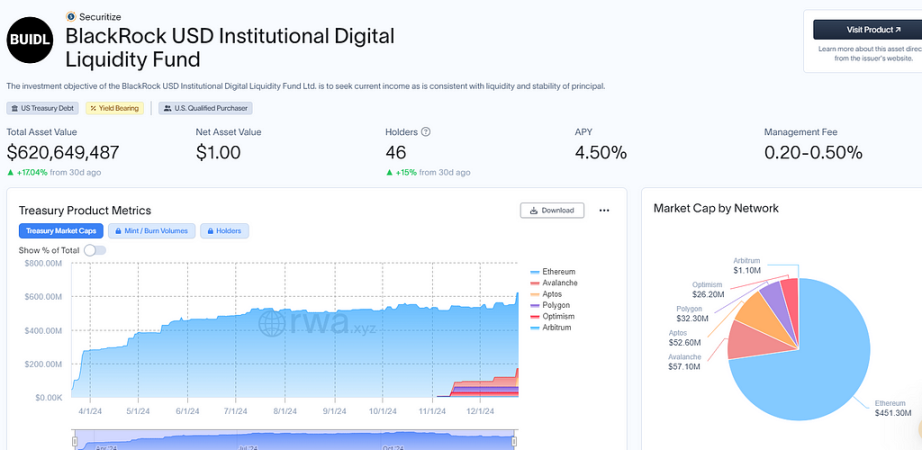Toggle Optimism series in chart legend
The width and height of the screenshot is (922, 450).
(x=552, y=316)
